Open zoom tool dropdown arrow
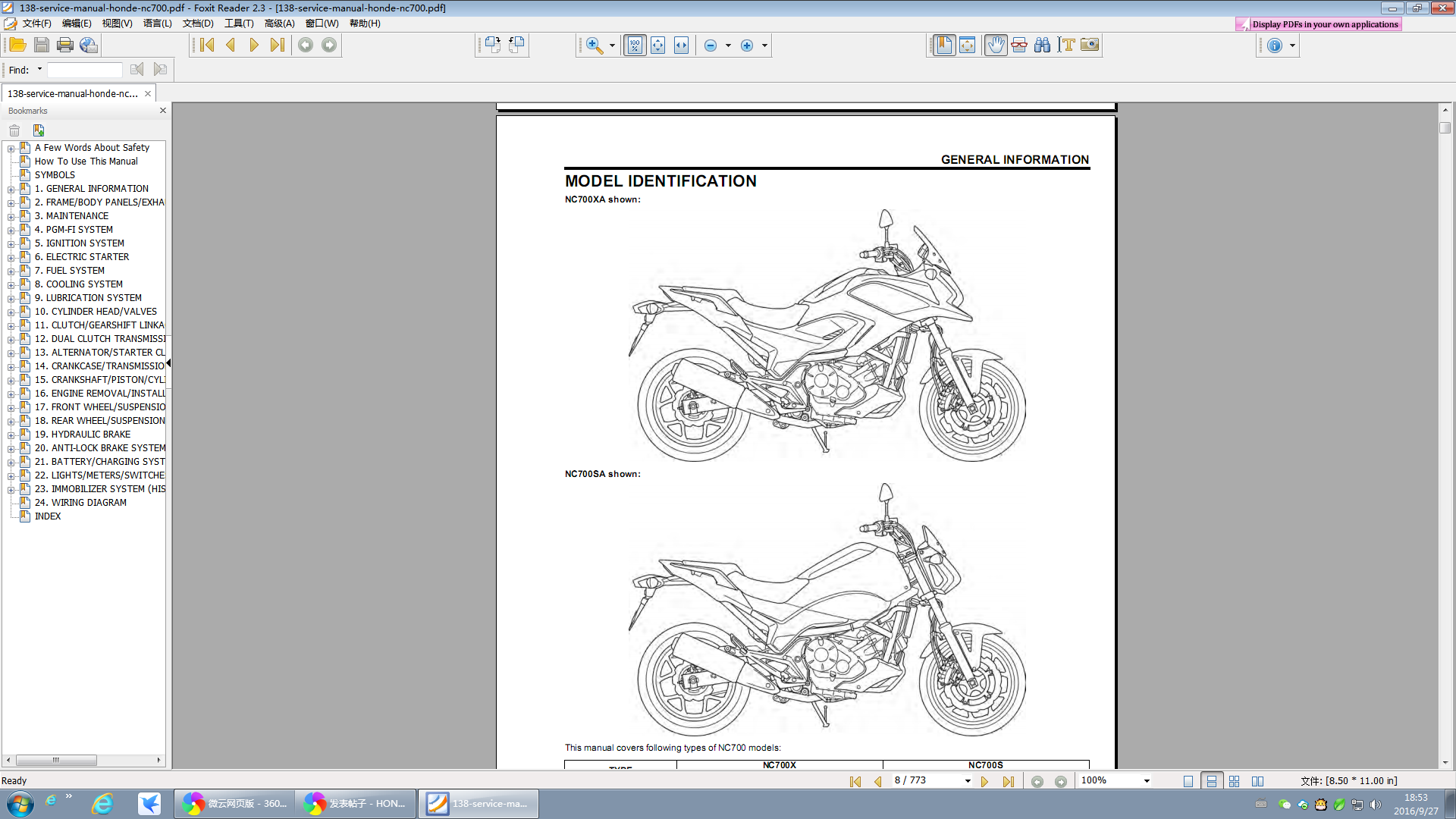 tap(612, 45)
